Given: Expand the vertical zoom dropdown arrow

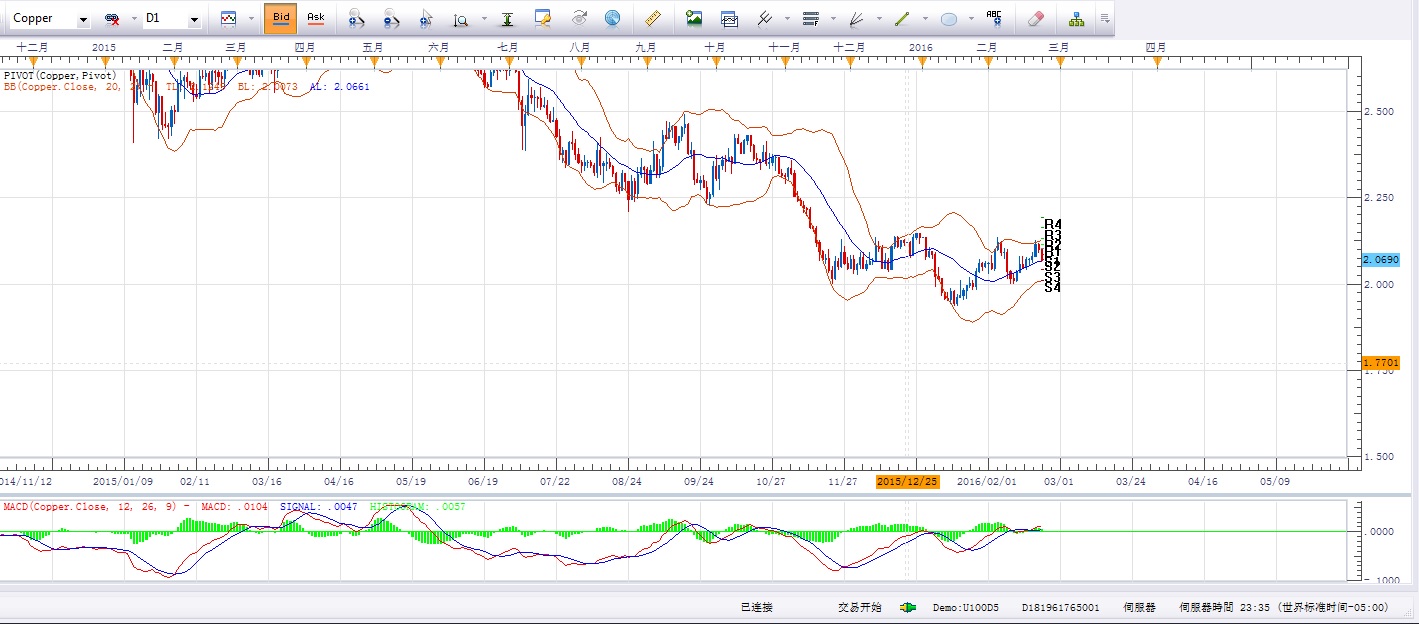Looking at the screenshot, I should point(484,19).
